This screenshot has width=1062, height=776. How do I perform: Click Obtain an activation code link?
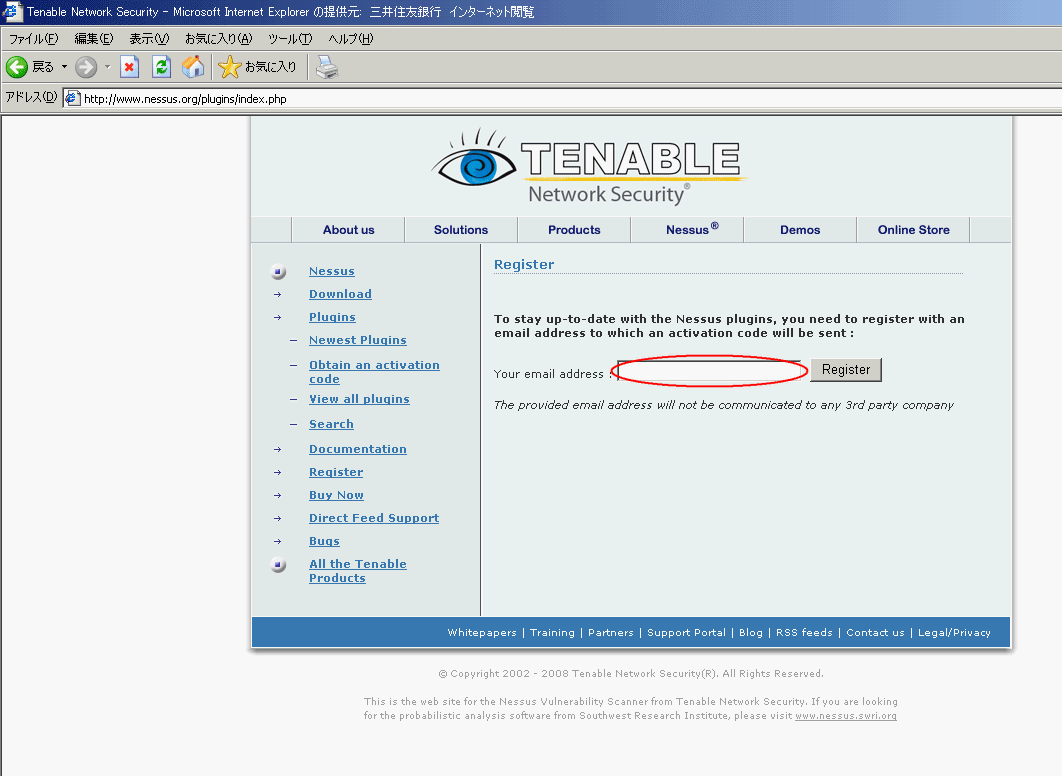(374, 372)
